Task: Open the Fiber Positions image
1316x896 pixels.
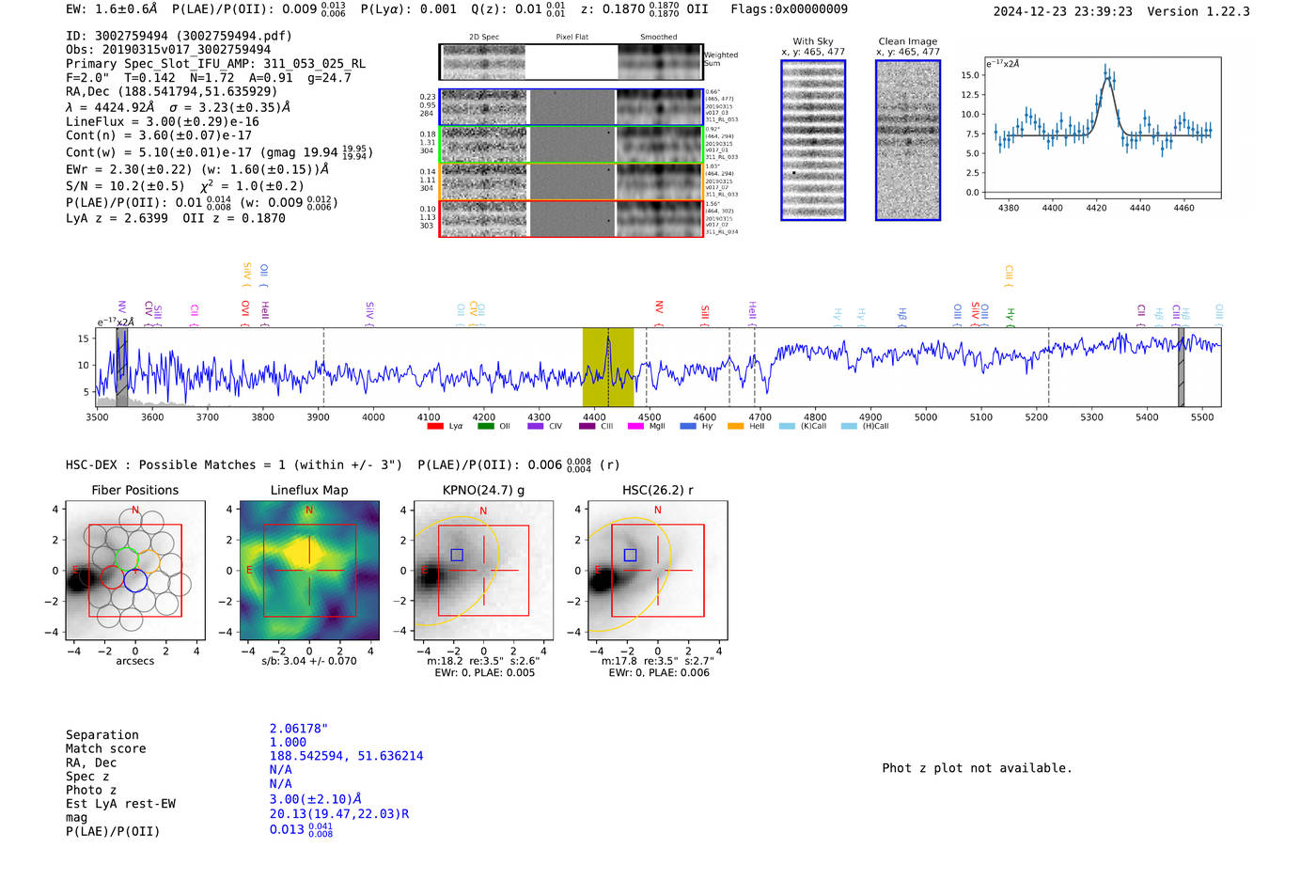Action: [135, 570]
